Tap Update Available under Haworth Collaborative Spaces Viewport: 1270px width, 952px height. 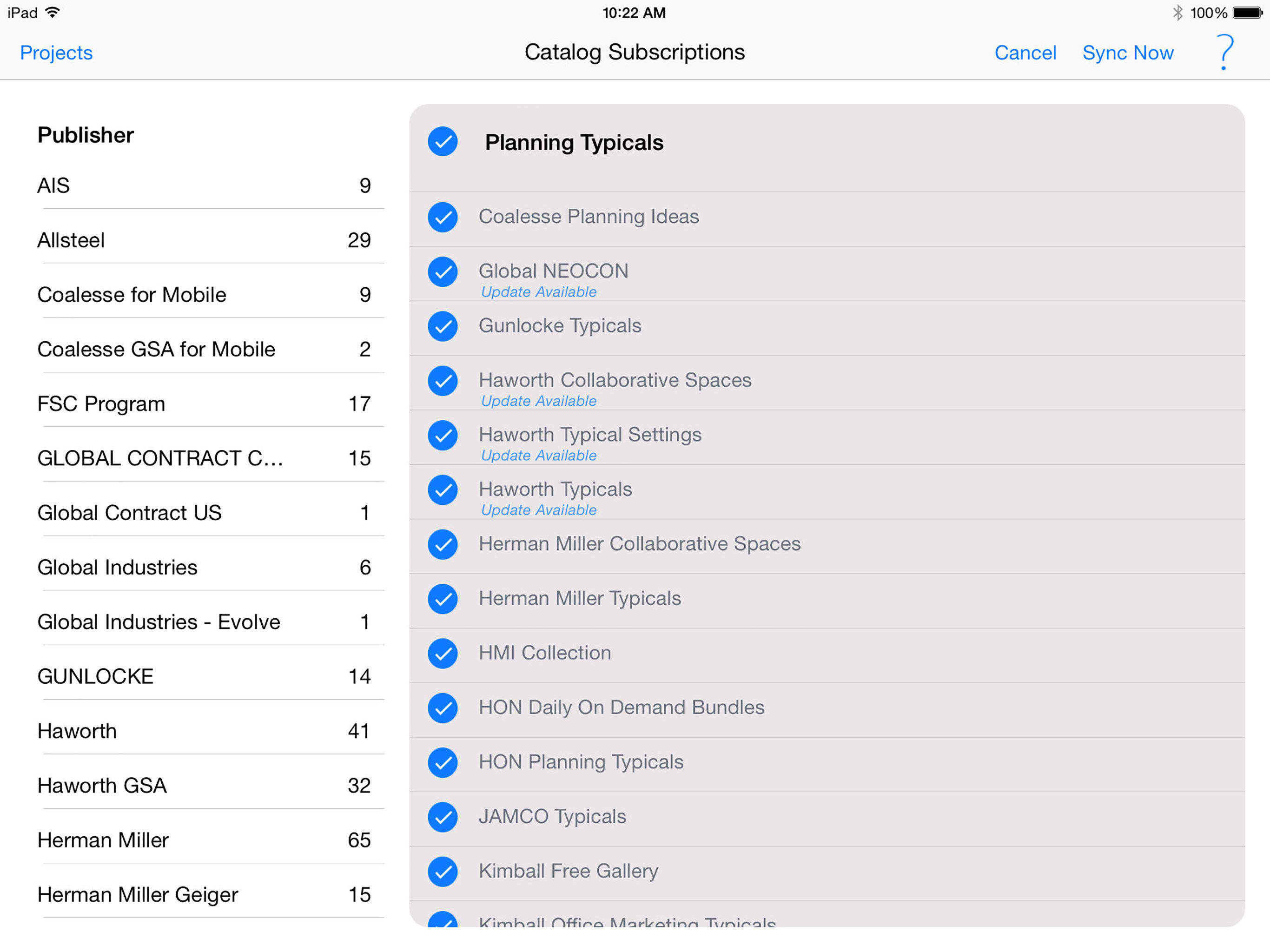[x=539, y=401]
